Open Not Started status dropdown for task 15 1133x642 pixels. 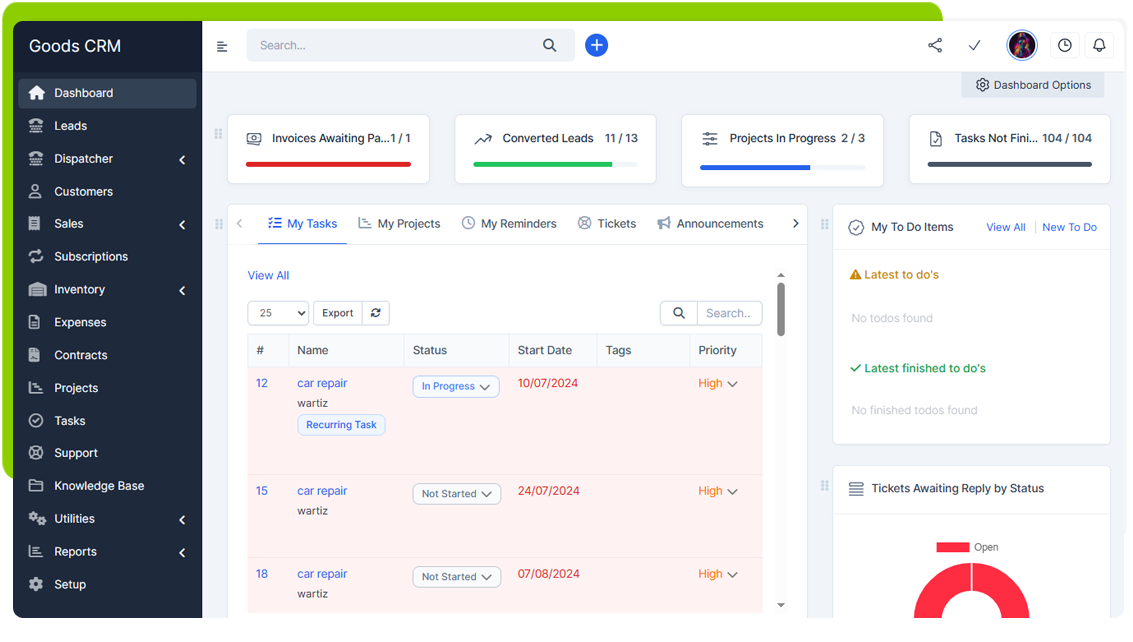tap(457, 494)
